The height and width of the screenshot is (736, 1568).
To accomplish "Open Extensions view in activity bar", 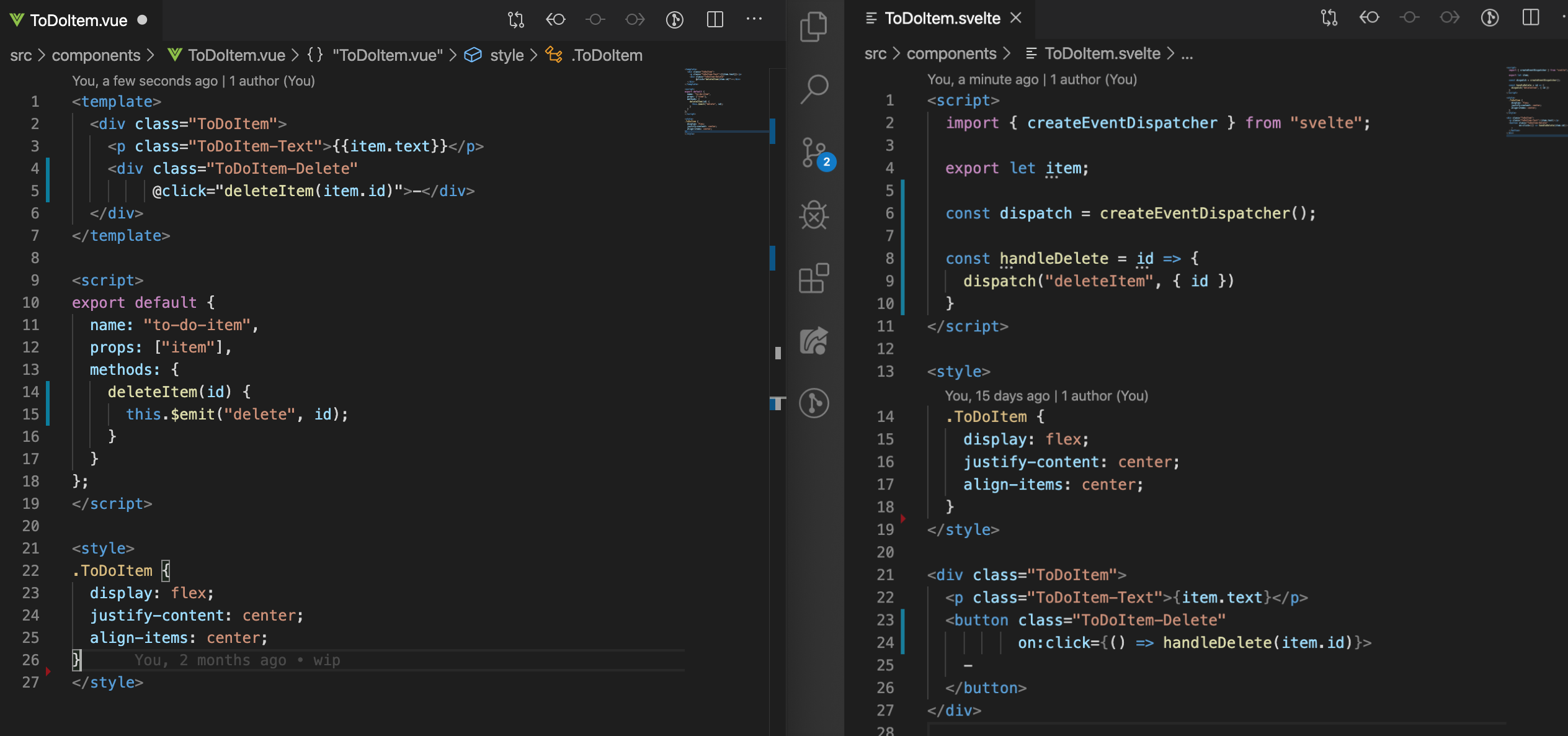I will coord(814,278).
